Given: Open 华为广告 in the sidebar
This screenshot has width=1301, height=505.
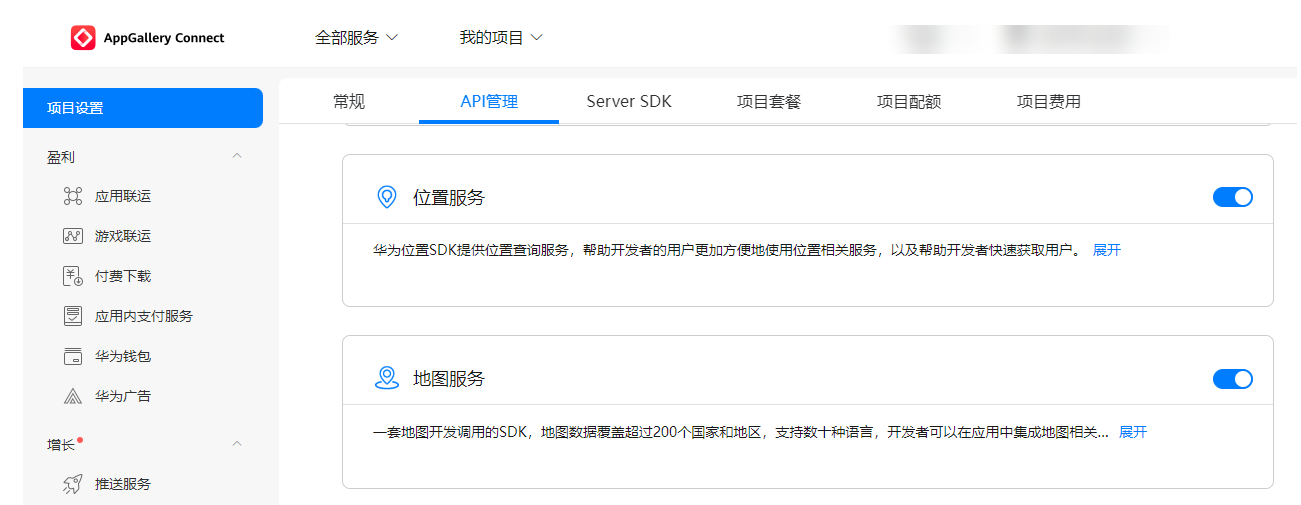Looking at the screenshot, I should coord(123,396).
